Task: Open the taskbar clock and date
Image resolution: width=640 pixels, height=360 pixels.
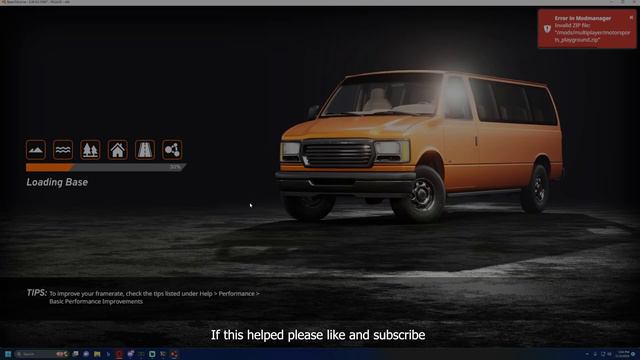Action: pyautogui.click(x=623, y=354)
